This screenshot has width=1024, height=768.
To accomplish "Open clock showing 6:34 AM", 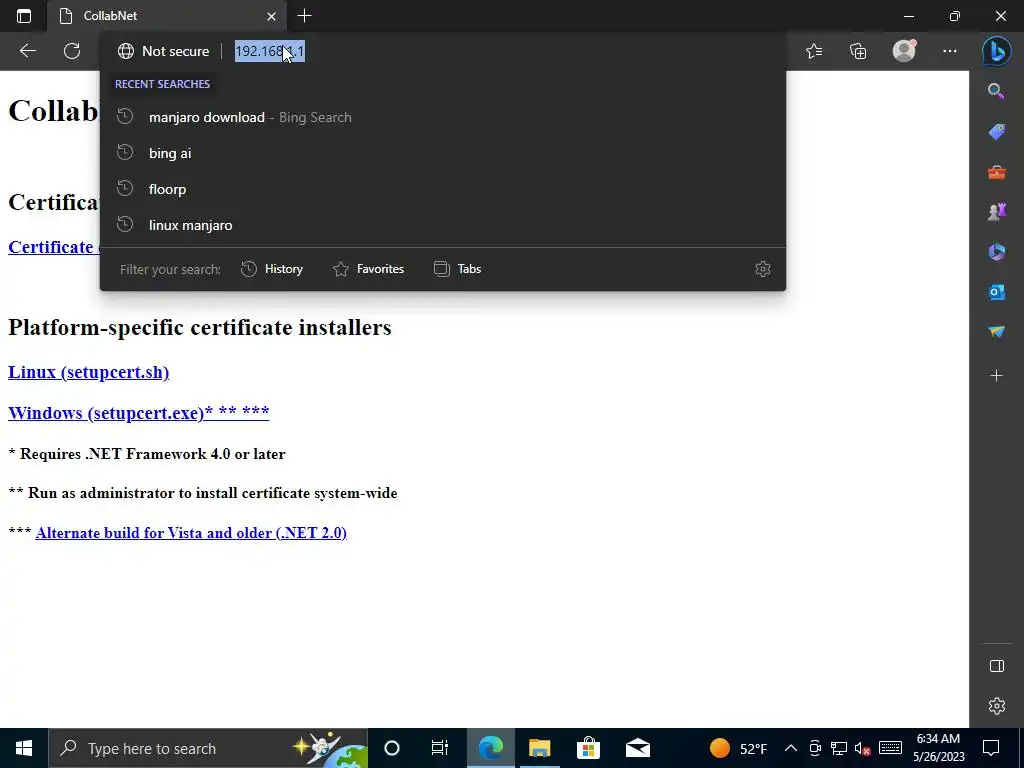I will pos(938,748).
